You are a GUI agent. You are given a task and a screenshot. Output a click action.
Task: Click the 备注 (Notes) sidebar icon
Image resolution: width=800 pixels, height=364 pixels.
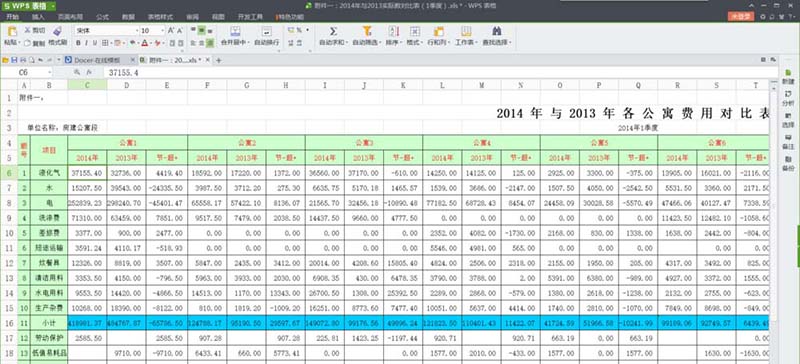788,141
